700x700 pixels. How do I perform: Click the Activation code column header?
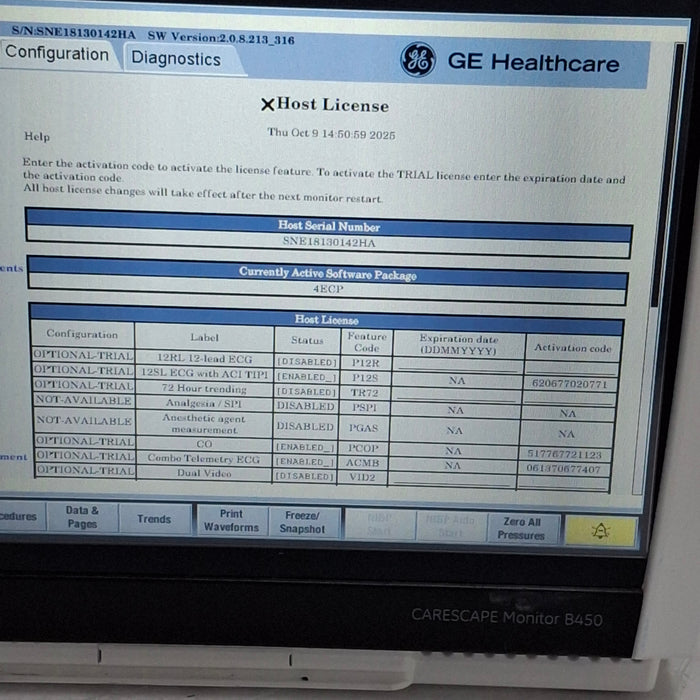[573, 348]
